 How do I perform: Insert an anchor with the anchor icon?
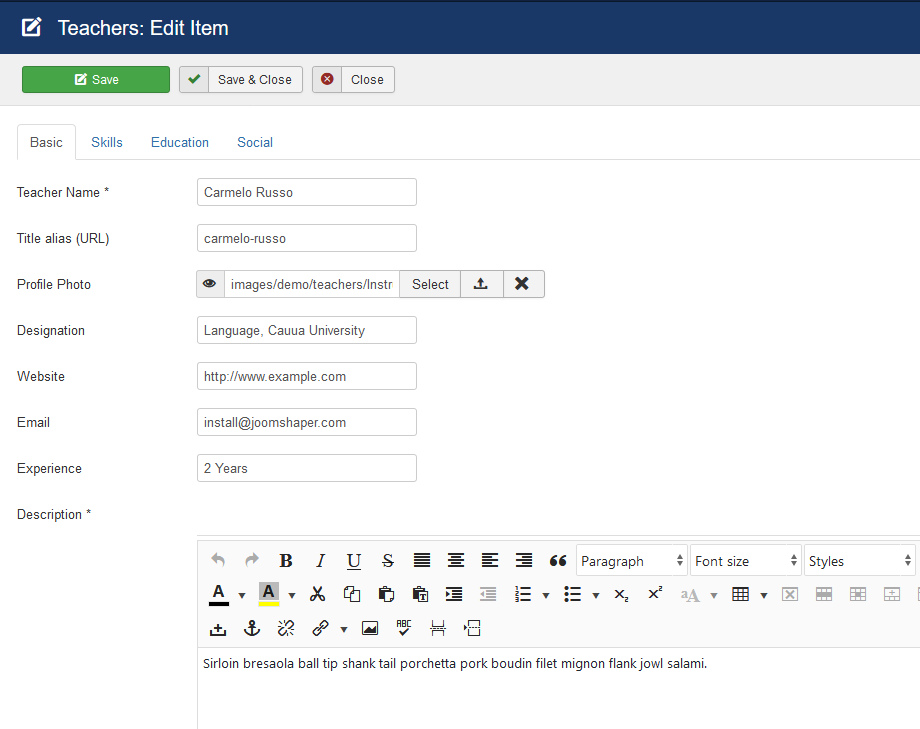pyautogui.click(x=252, y=628)
